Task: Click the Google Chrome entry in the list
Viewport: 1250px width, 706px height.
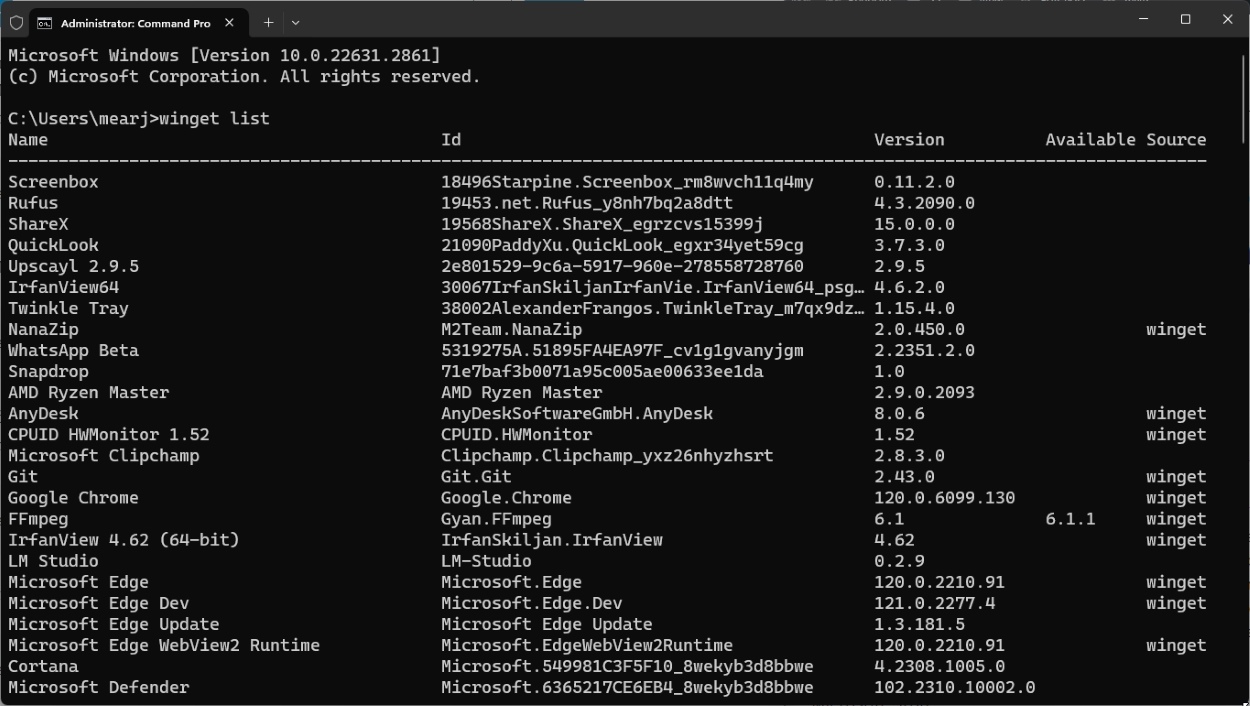Action: click(72, 497)
